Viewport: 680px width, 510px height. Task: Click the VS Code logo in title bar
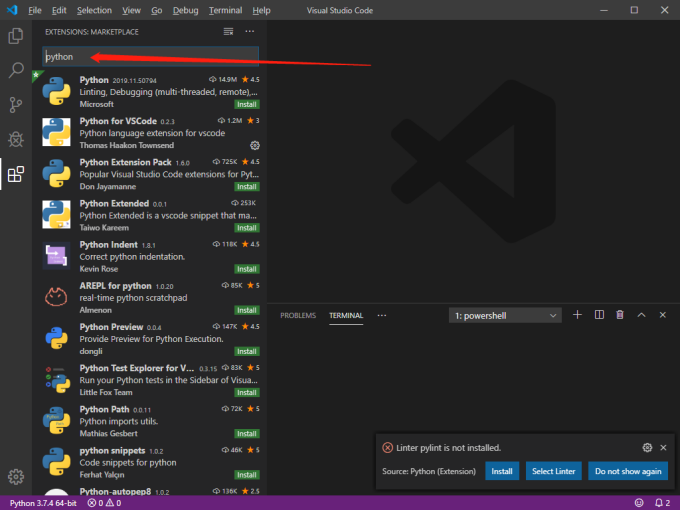12,10
